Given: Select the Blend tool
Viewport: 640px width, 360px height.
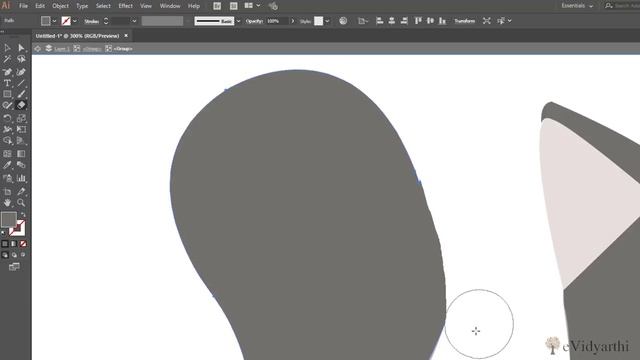Looking at the screenshot, I should (21, 165).
